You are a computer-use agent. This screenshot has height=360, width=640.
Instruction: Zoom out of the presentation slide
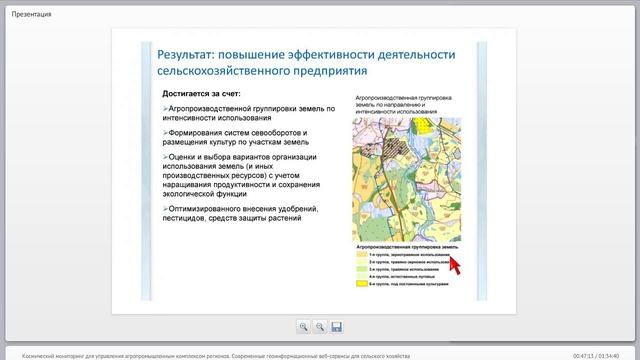tap(320, 327)
